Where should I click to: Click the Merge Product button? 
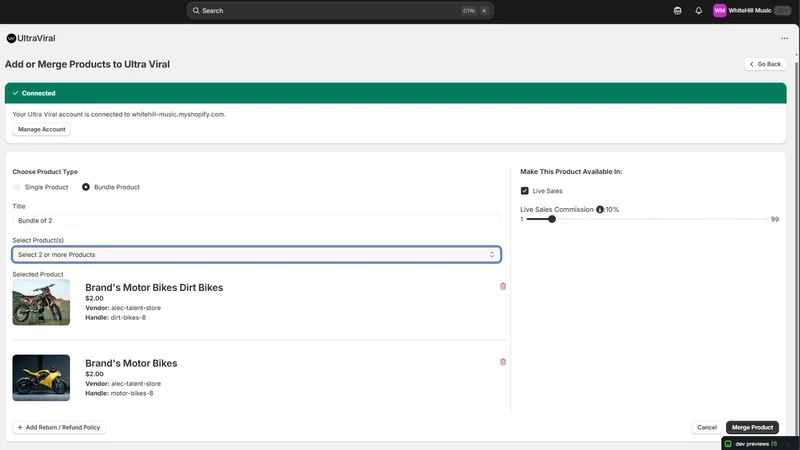tap(752, 428)
